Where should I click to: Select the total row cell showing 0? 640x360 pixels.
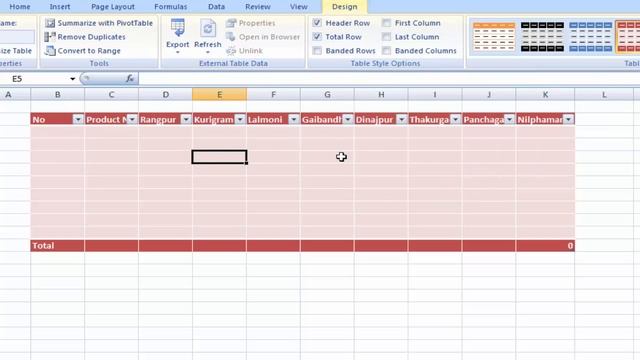pos(545,245)
